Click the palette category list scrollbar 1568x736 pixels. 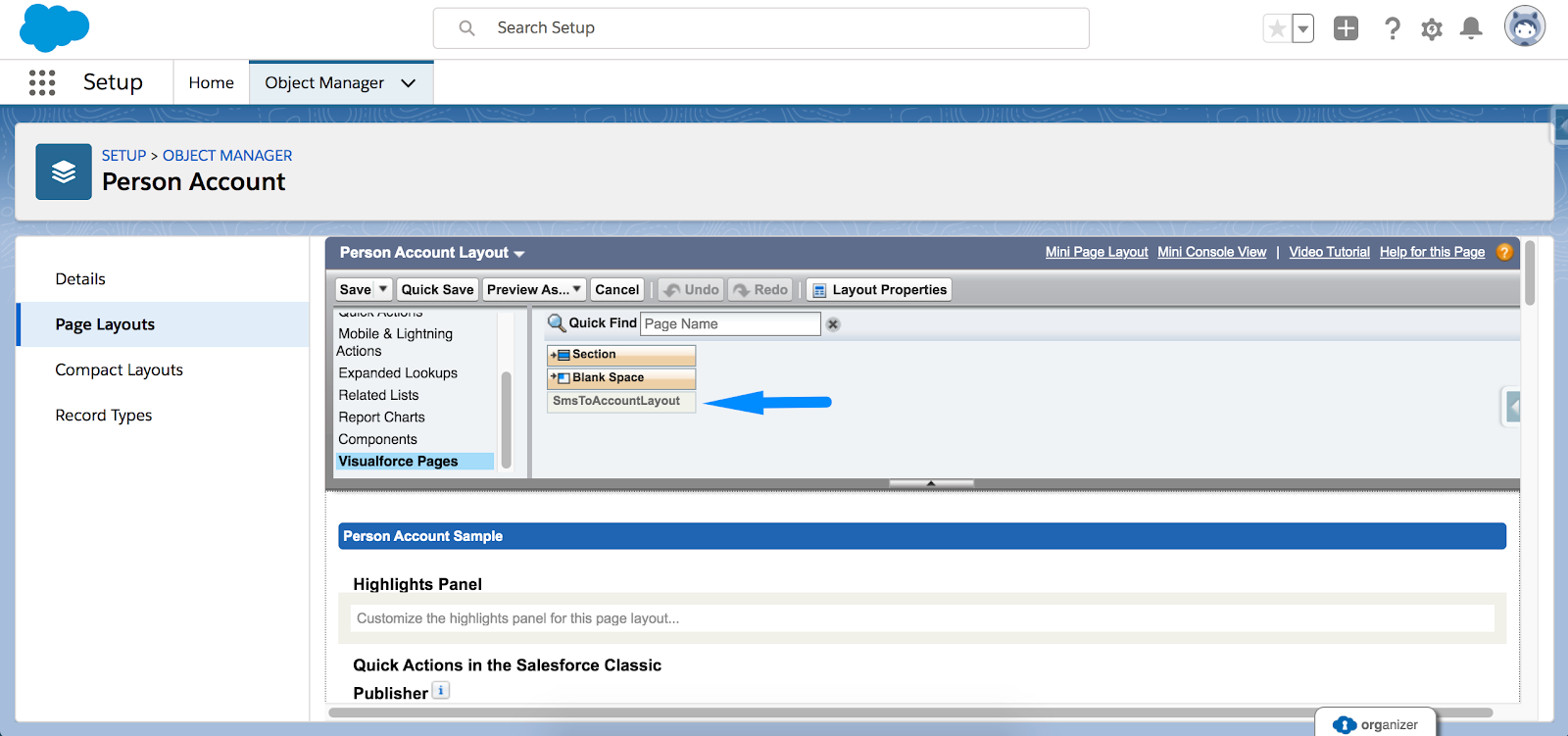(x=507, y=420)
